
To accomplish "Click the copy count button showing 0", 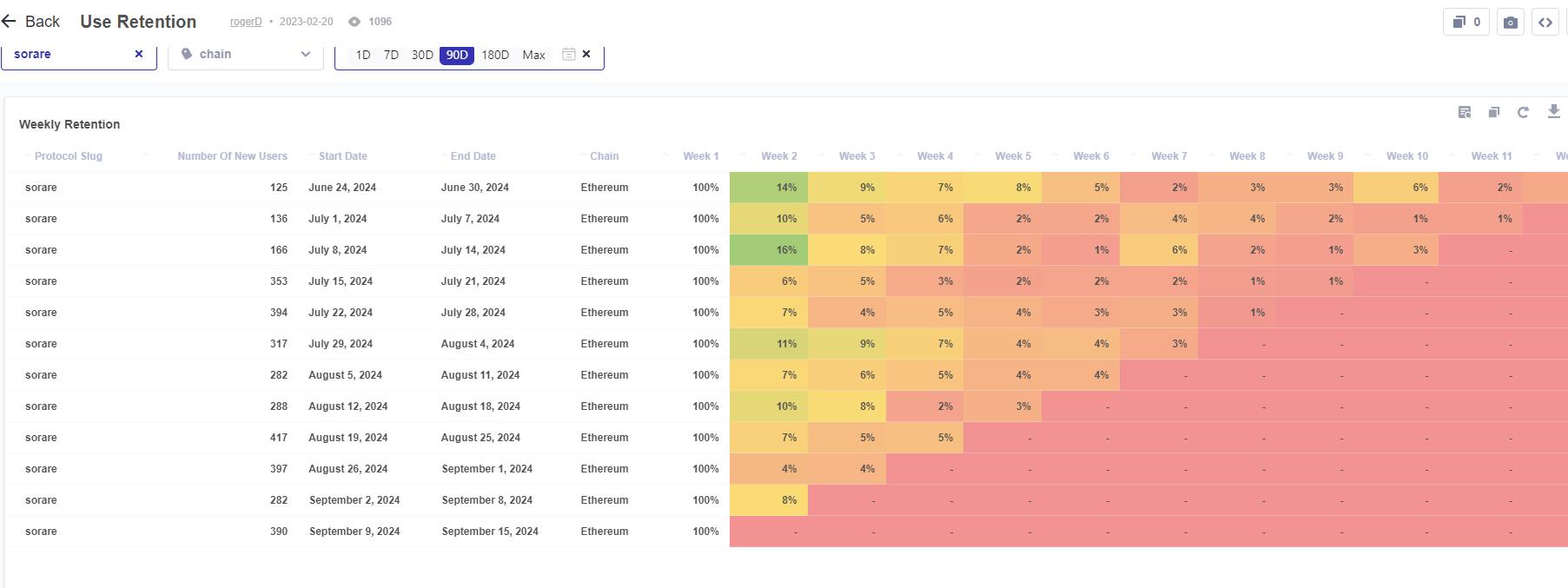I will click(x=1466, y=23).
